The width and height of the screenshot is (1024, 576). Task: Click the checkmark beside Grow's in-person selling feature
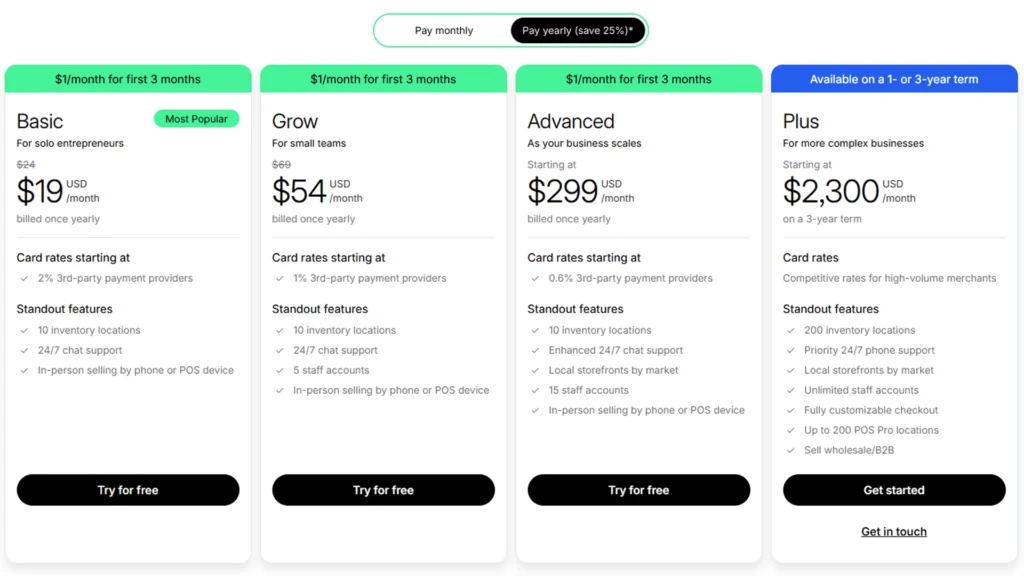pyautogui.click(x=279, y=390)
